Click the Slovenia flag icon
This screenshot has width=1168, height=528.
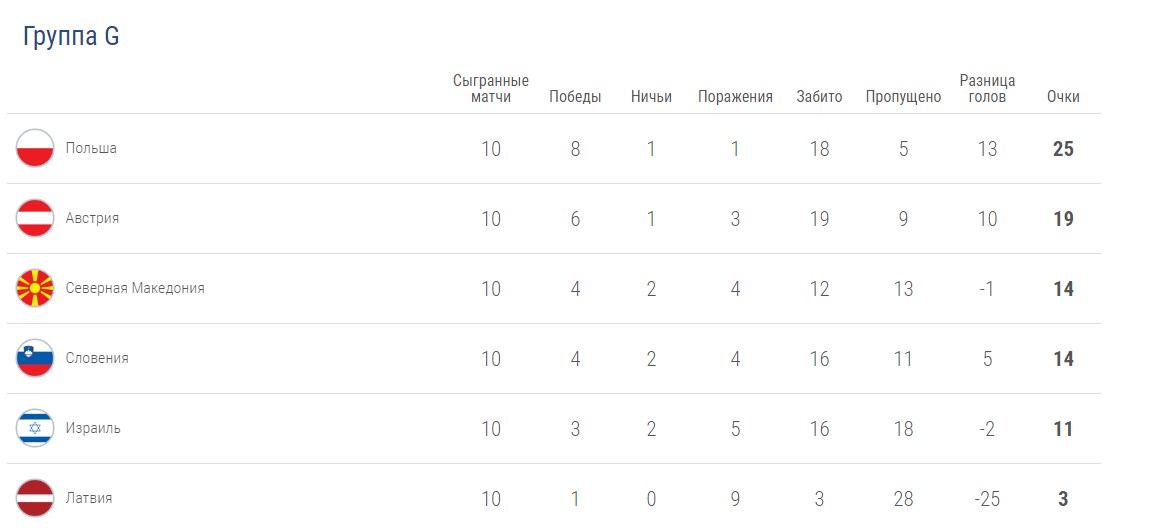tap(35, 358)
